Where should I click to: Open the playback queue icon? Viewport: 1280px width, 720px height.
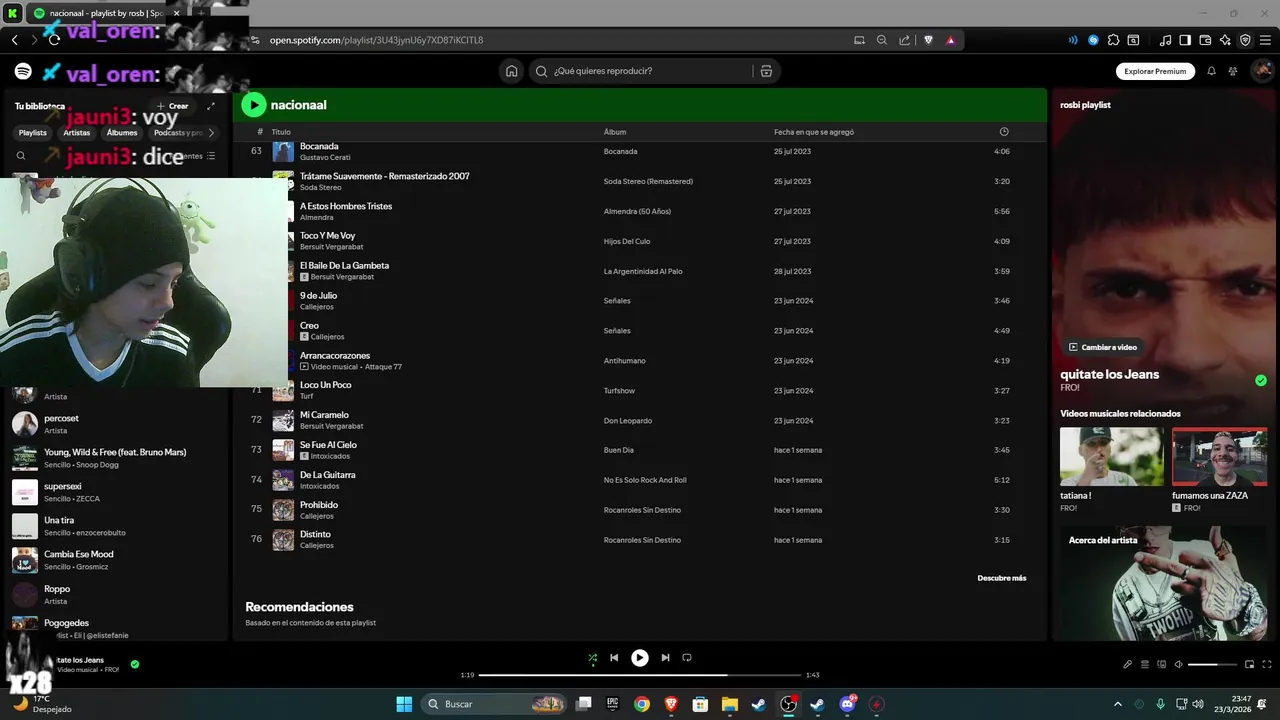click(x=1145, y=665)
